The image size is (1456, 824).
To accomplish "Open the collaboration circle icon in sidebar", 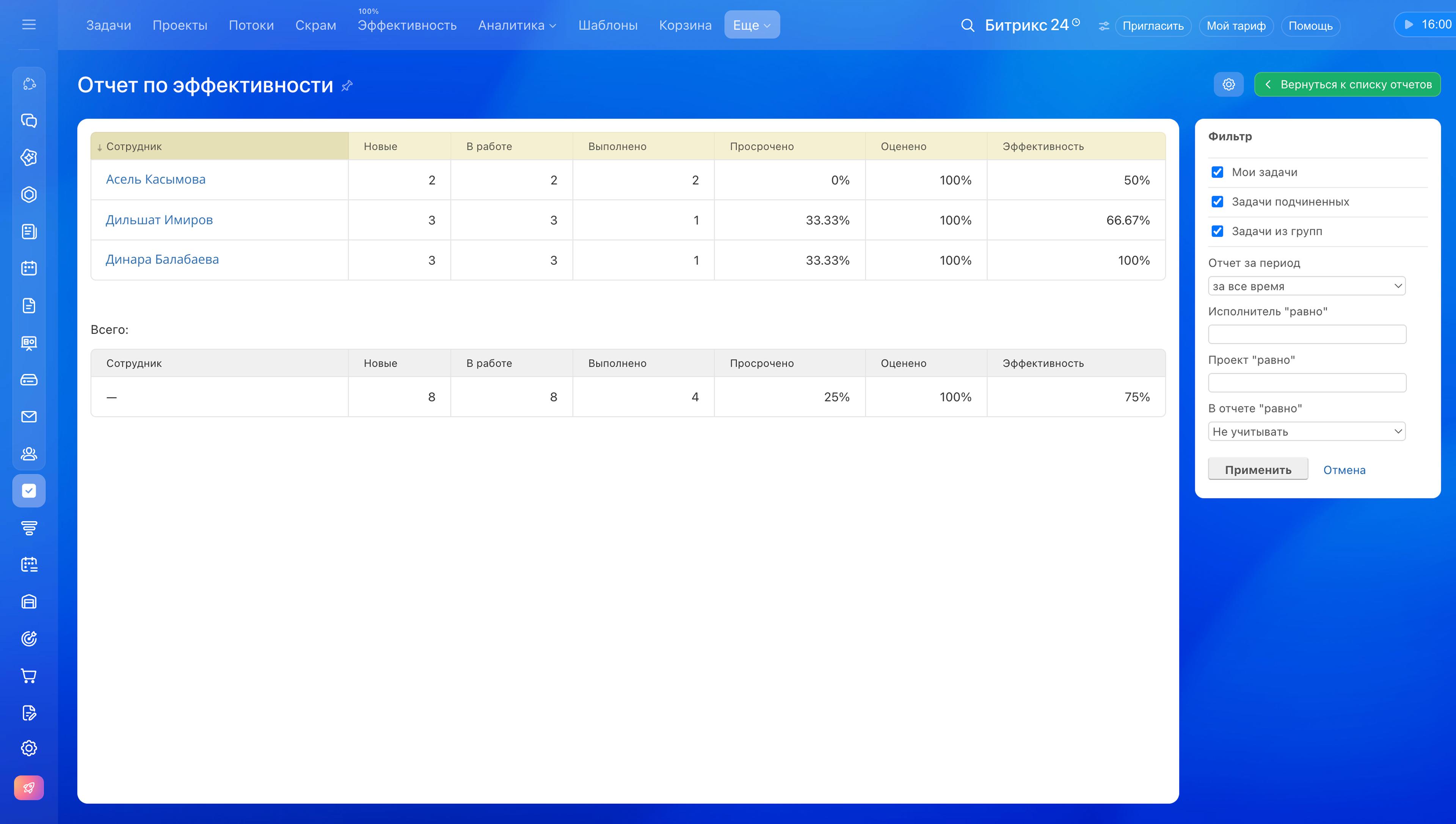I will click(29, 84).
